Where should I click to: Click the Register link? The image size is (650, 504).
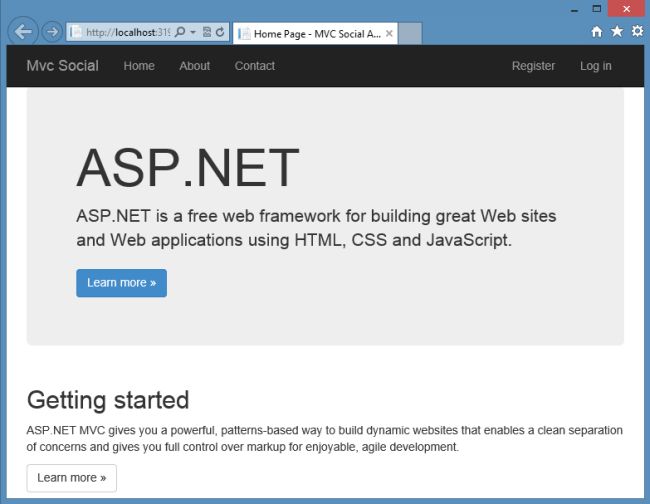point(533,66)
